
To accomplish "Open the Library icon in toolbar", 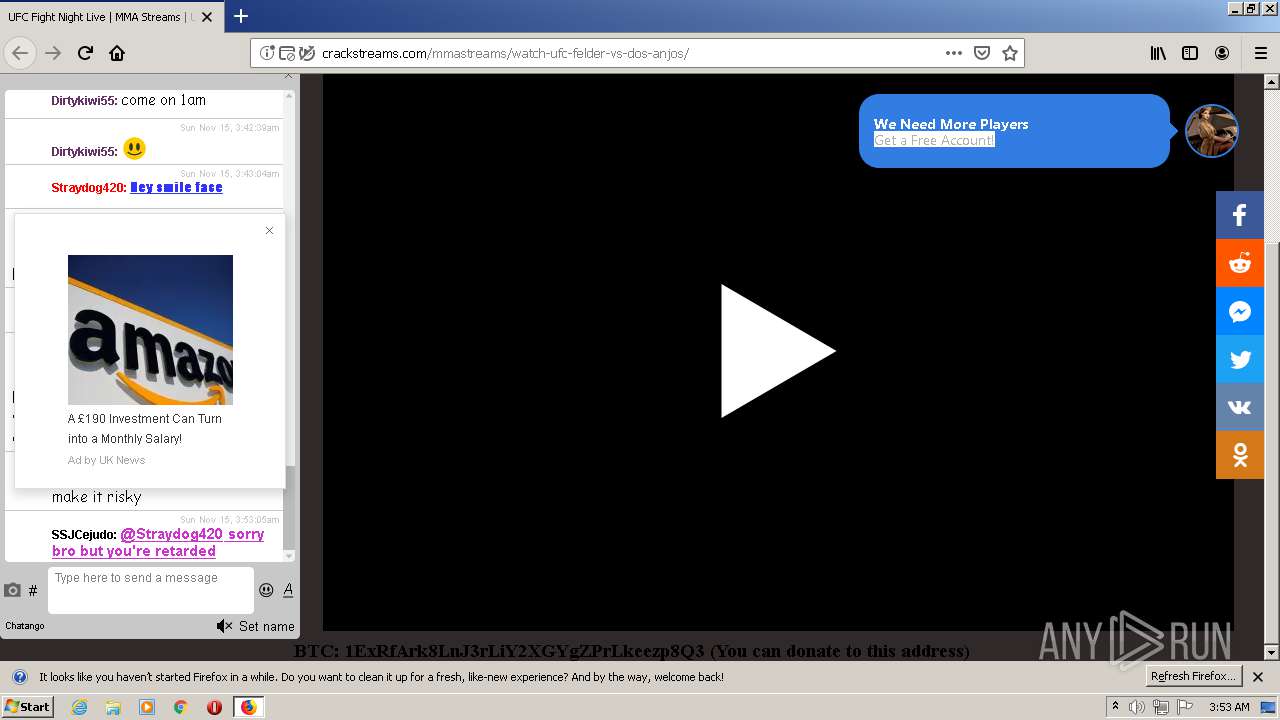I will point(1158,53).
